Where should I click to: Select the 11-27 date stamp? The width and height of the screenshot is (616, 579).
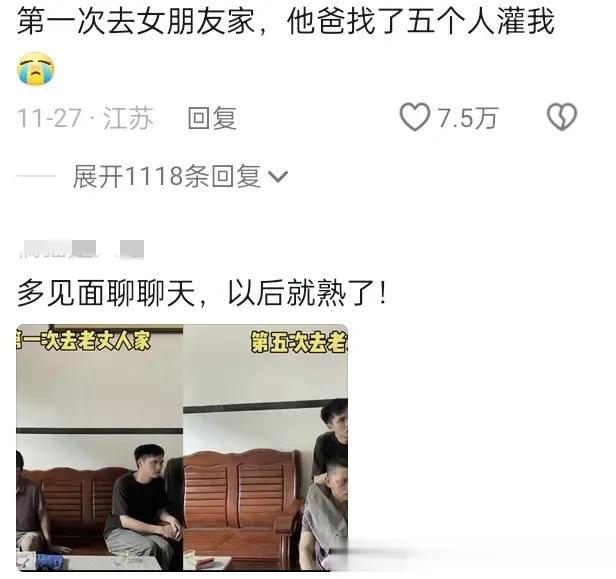point(49,118)
